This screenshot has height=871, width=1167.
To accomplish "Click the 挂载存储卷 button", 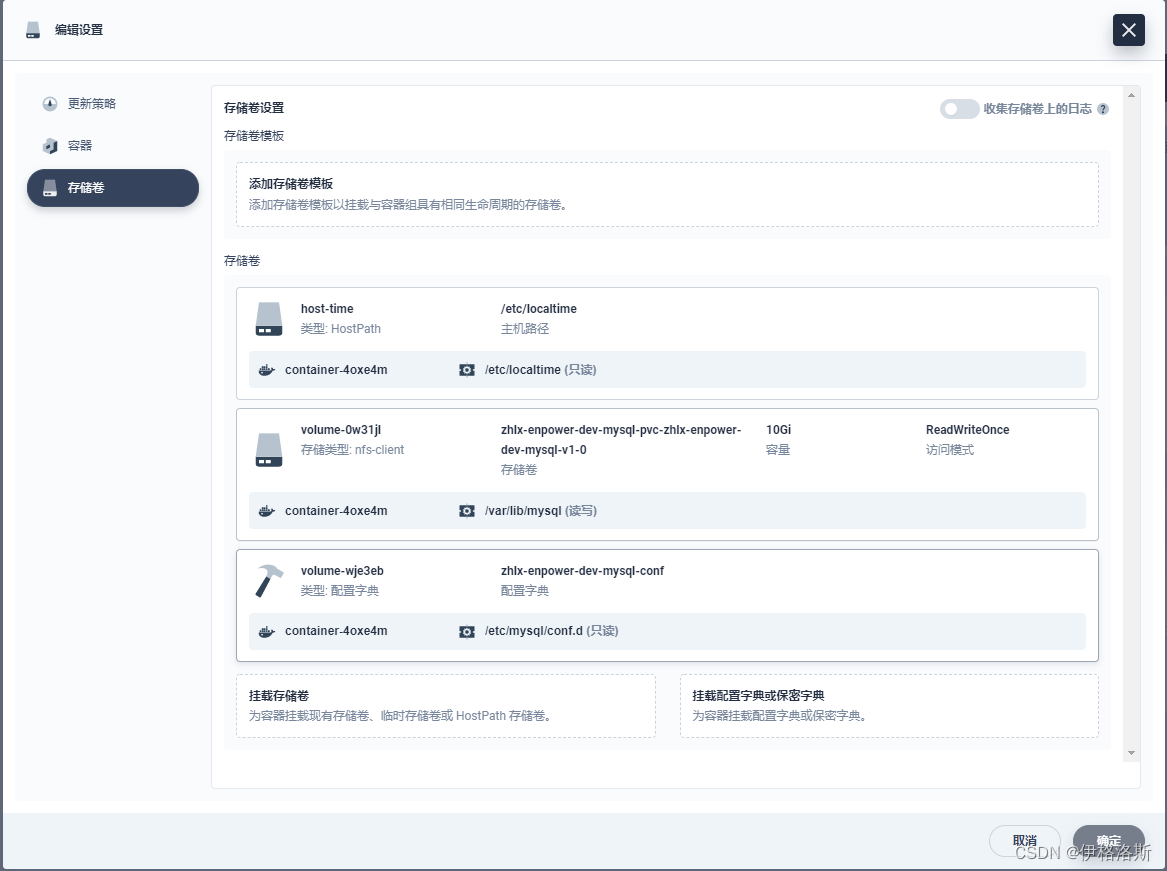I will pos(445,705).
